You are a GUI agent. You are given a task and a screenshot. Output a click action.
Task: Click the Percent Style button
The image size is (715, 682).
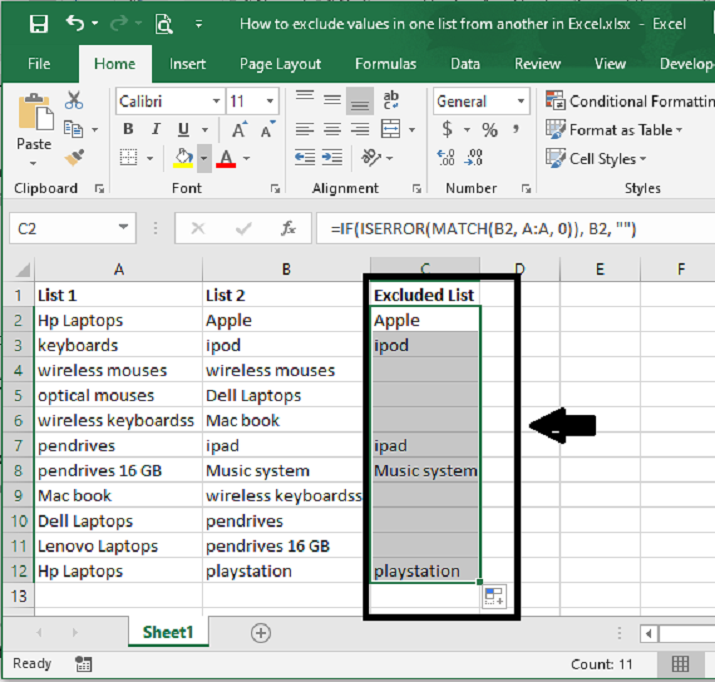click(x=489, y=130)
